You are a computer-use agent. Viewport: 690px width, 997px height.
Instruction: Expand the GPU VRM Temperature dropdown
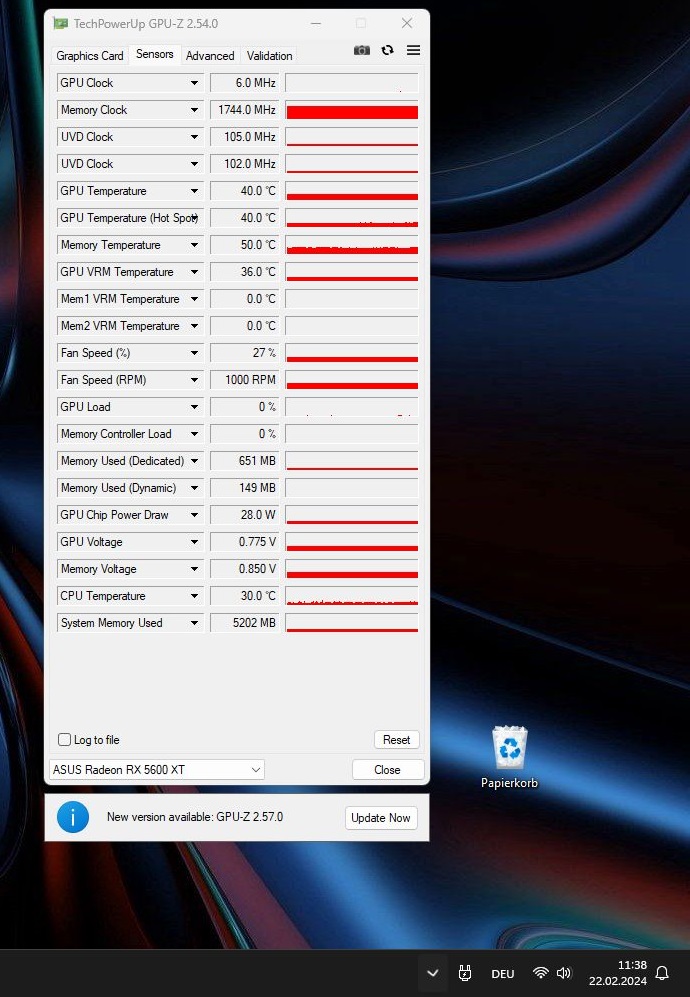click(x=194, y=272)
